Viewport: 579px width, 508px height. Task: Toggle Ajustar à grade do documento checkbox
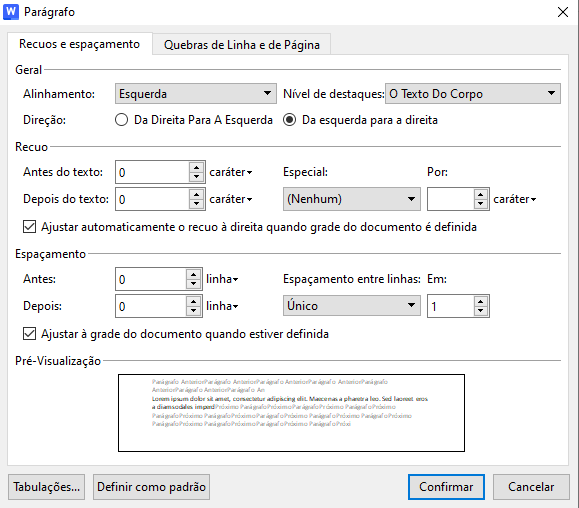(x=30, y=334)
